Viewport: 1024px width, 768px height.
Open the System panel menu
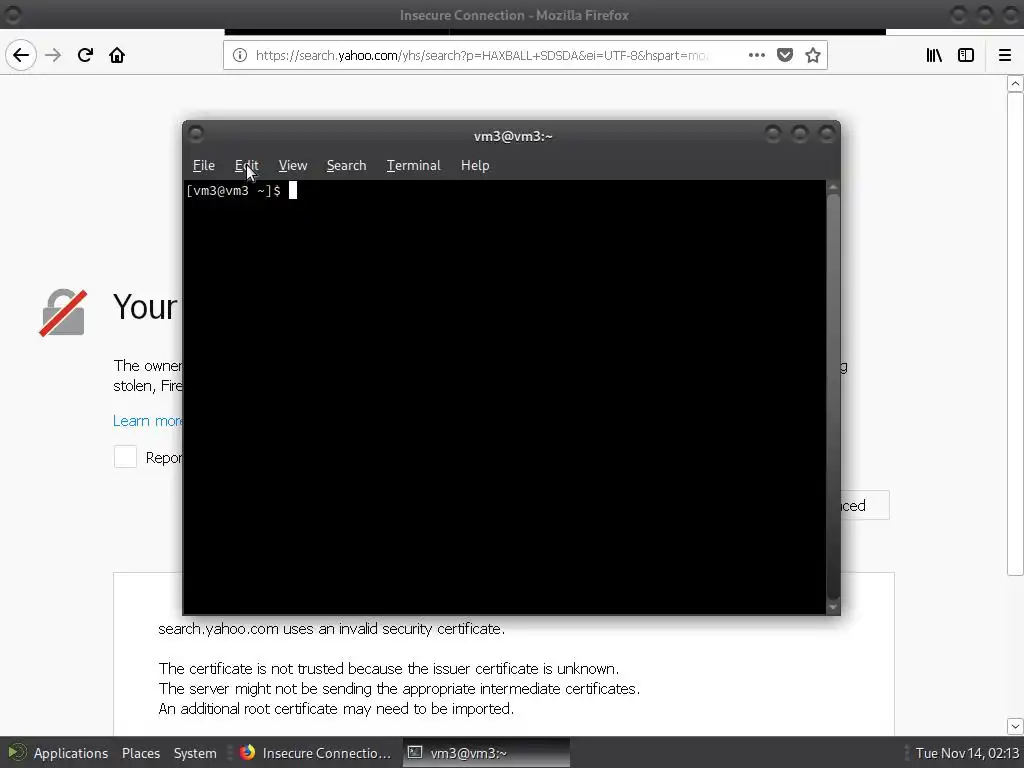[x=195, y=753]
